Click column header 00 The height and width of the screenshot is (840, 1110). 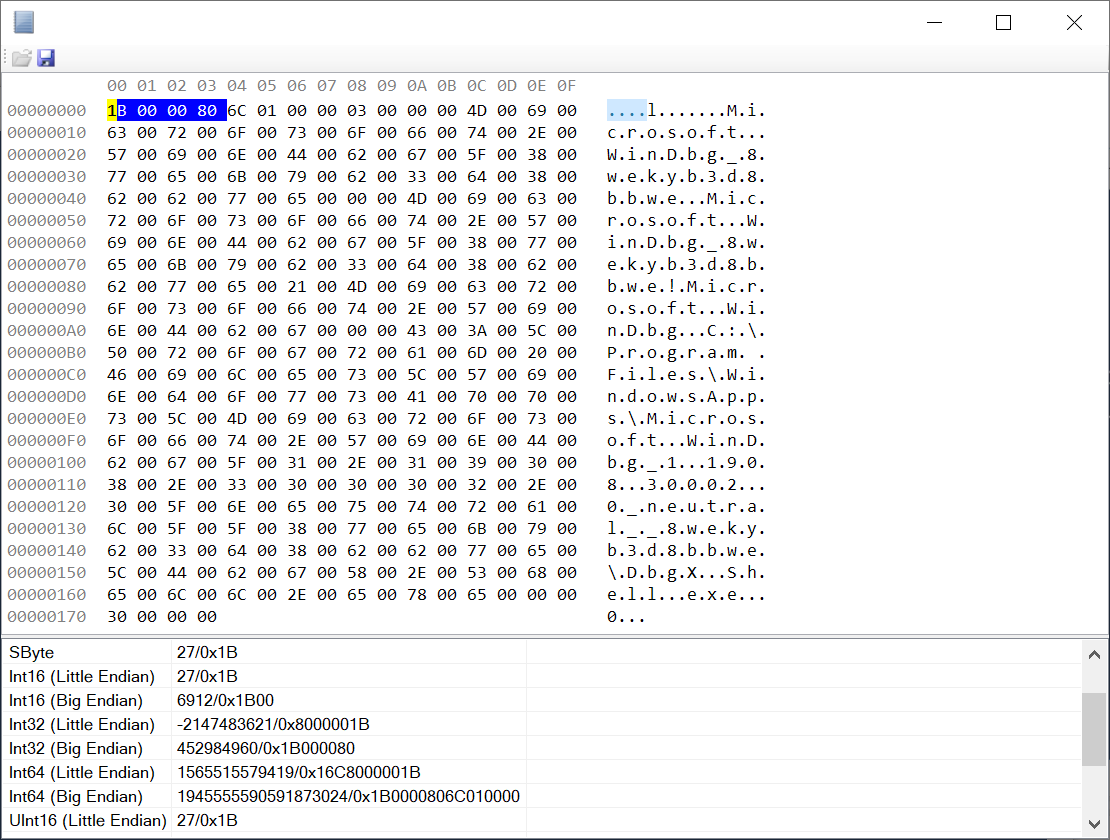(117, 86)
